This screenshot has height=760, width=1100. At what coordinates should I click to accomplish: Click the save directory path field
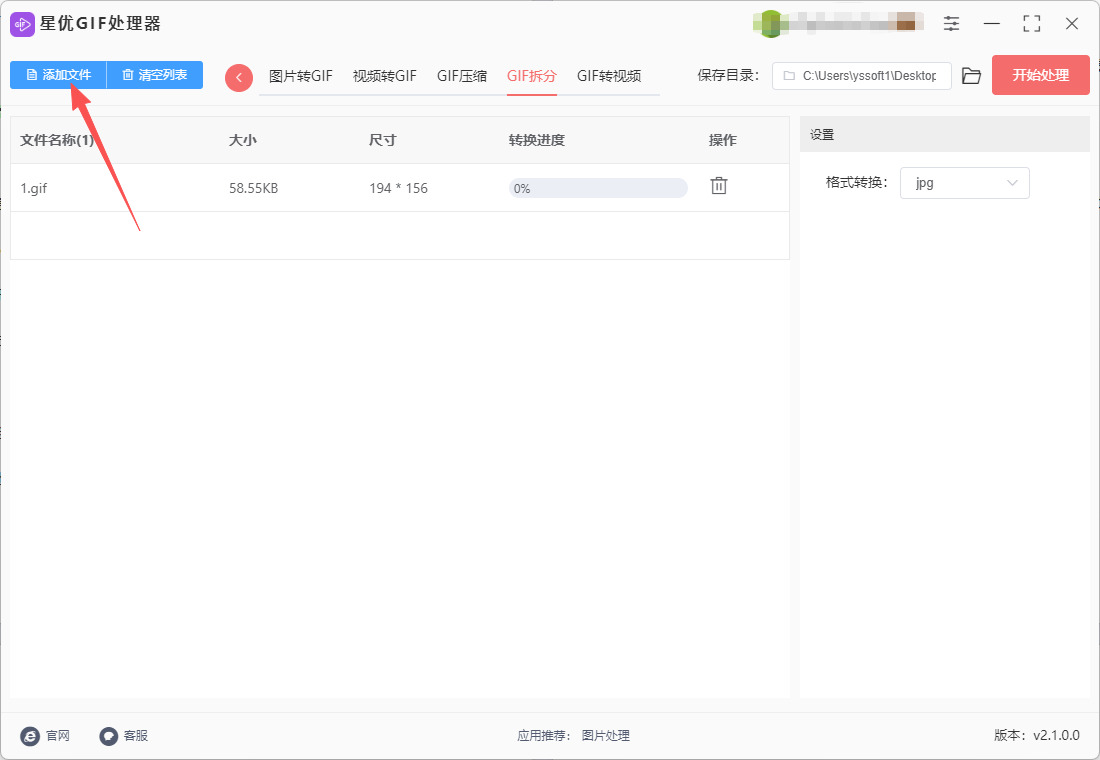coord(861,76)
